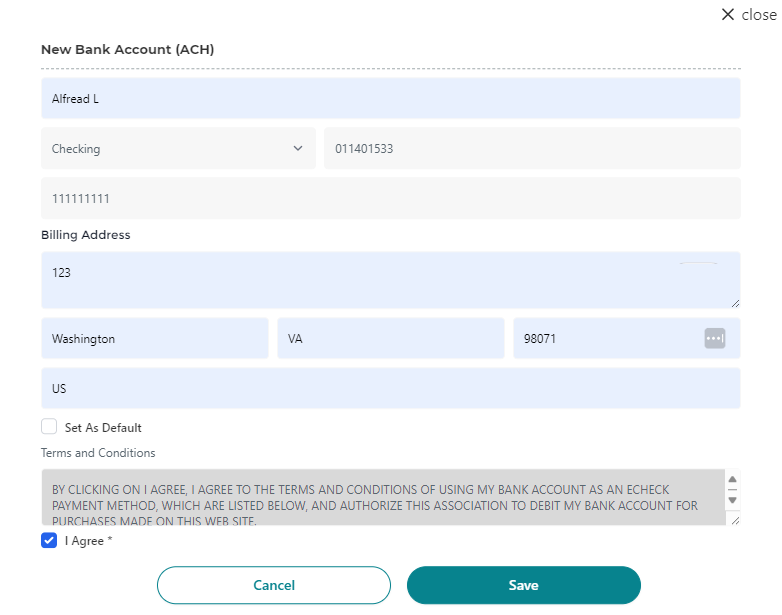Viewport: 782px width, 615px height.
Task: Click the X close icon
Action: coord(728,15)
